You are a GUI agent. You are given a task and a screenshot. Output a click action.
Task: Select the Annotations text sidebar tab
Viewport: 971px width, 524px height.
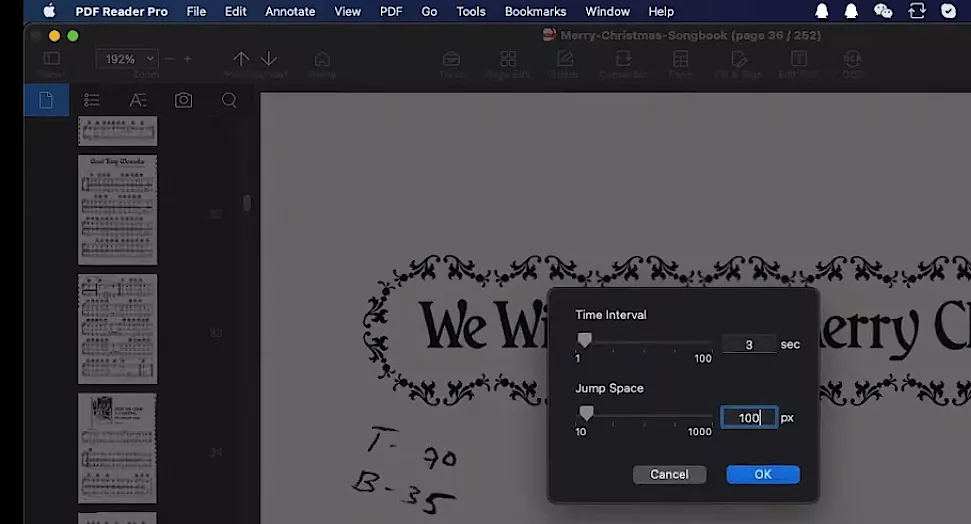137,100
